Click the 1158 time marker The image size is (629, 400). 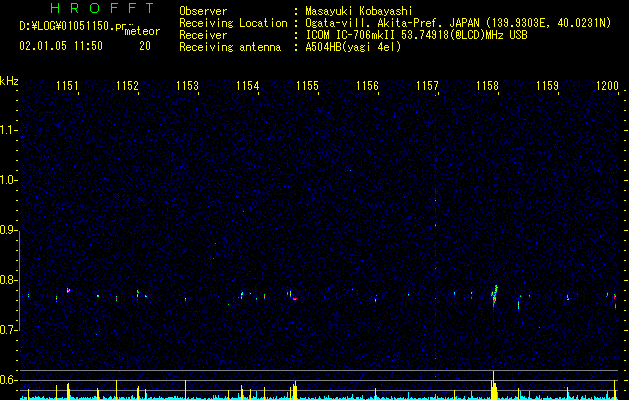point(487,86)
